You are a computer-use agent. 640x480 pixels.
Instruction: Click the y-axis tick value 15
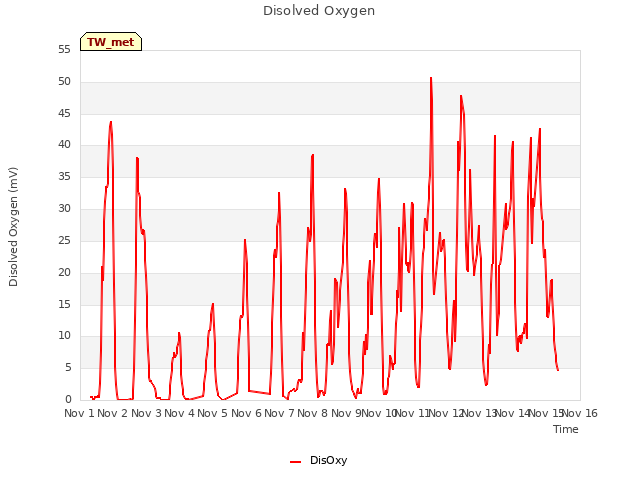[x=64, y=304]
